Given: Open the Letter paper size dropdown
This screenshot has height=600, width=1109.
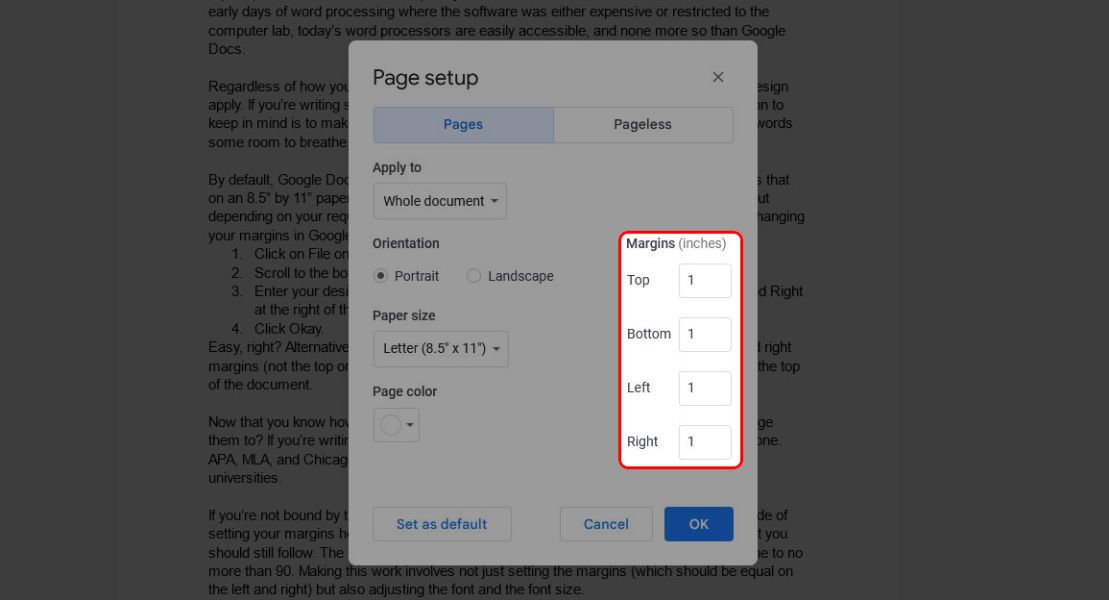Looking at the screenshot, I should point(441,349).
